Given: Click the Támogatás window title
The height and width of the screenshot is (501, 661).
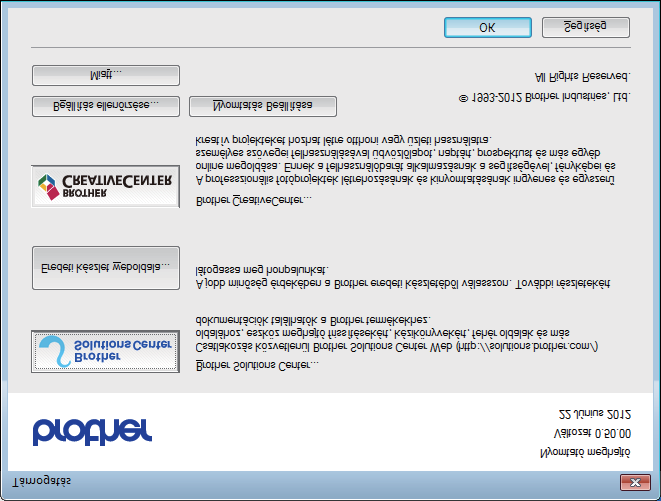Looking at the screenshot, I should coord(41,481).
